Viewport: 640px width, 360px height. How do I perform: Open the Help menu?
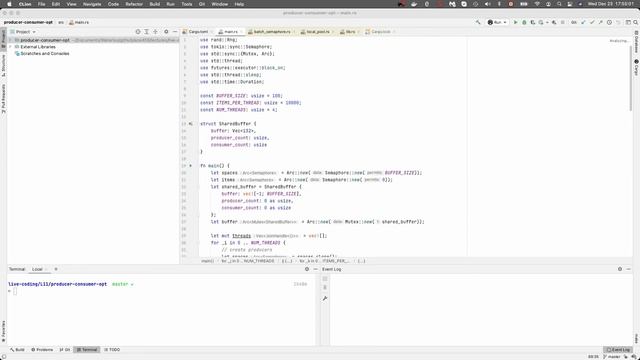[239, 4]
